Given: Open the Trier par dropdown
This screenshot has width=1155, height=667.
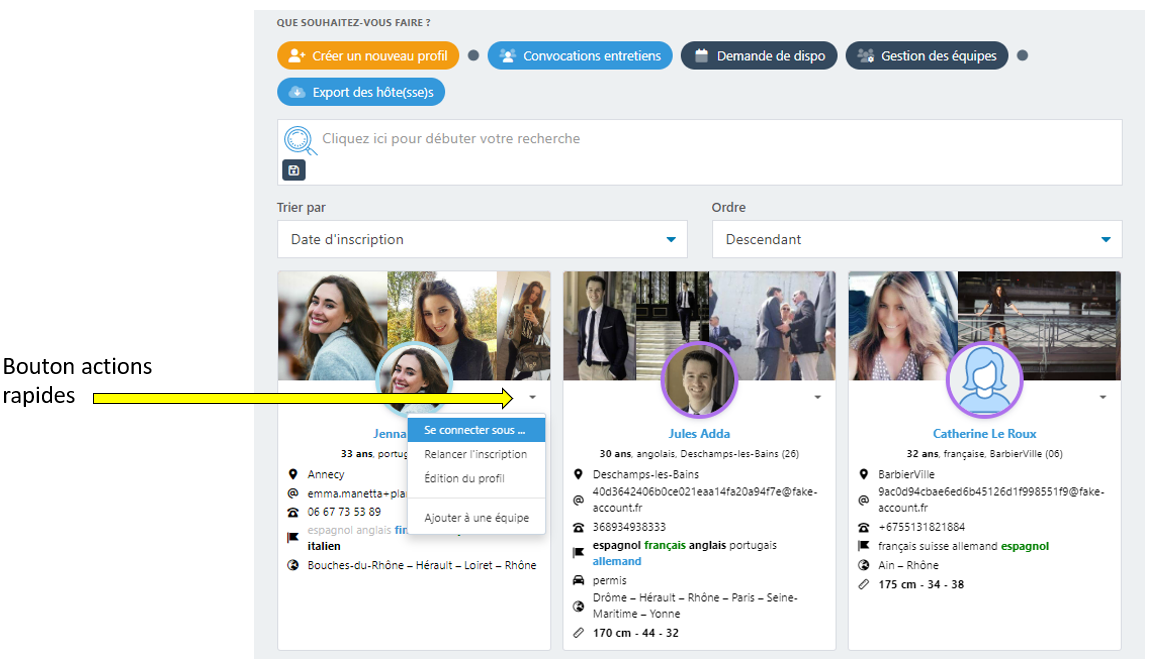Looking at the screenshot, I should pos(482,240).
